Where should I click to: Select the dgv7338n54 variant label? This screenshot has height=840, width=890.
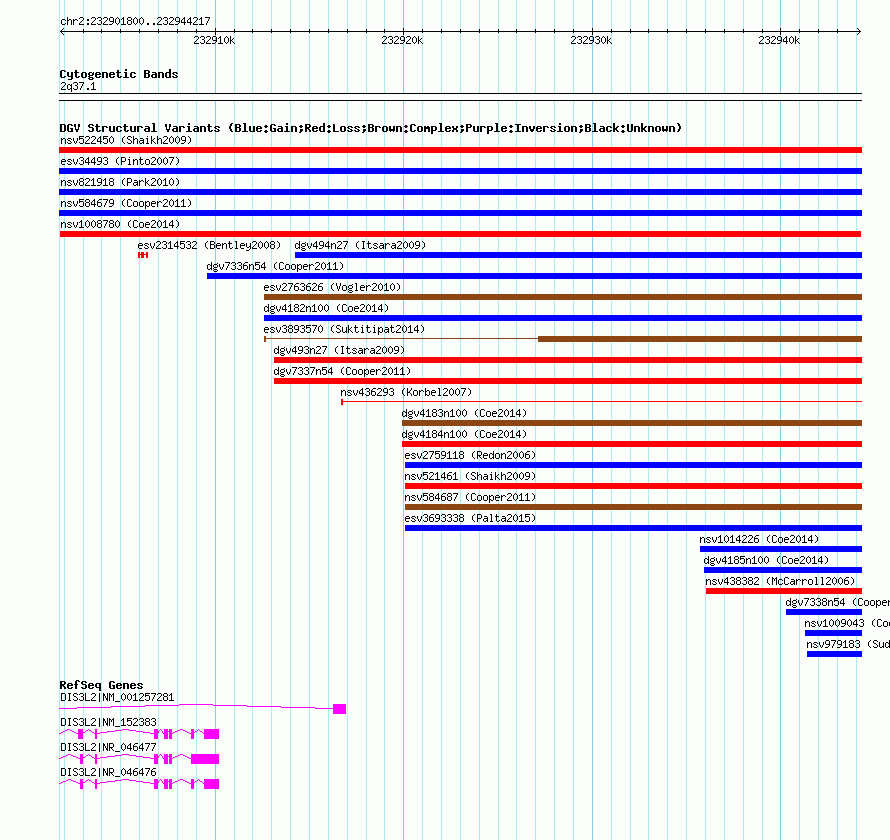pos(837,602)
